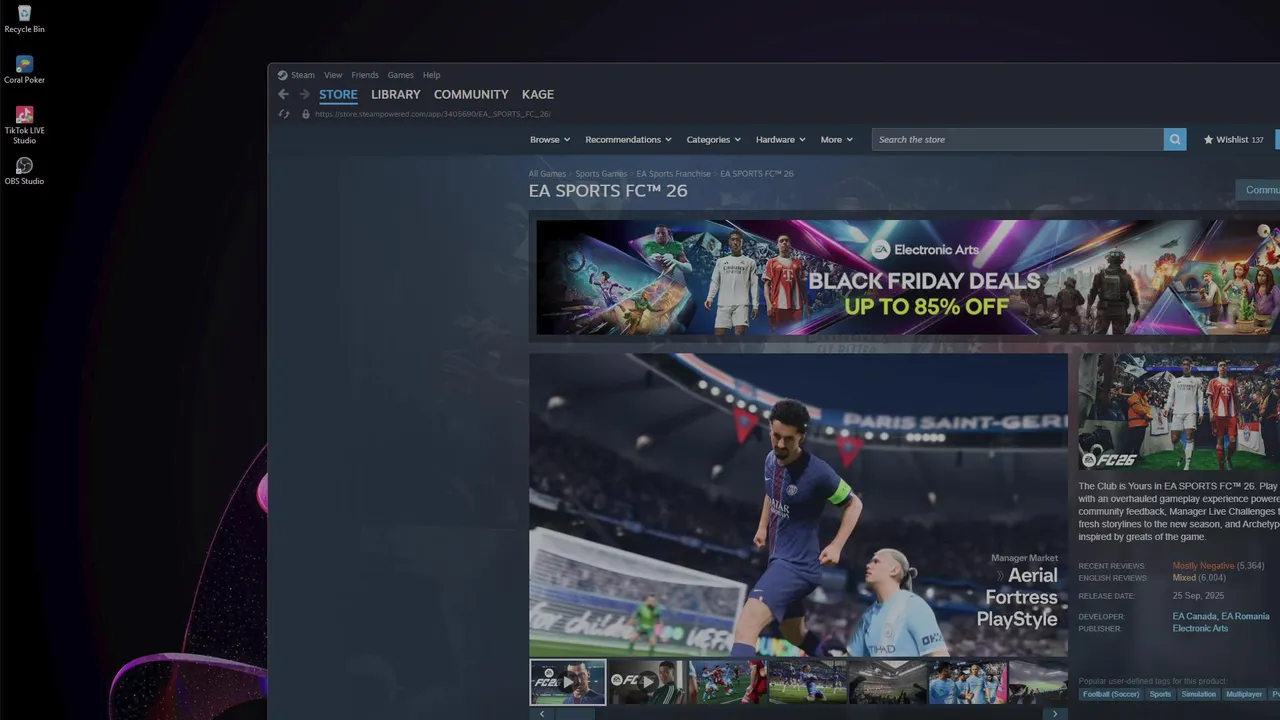Open the Mixed English reviews link
Screen dimensions: 1280x720
pyautogui.click(x=1184, y=578)
